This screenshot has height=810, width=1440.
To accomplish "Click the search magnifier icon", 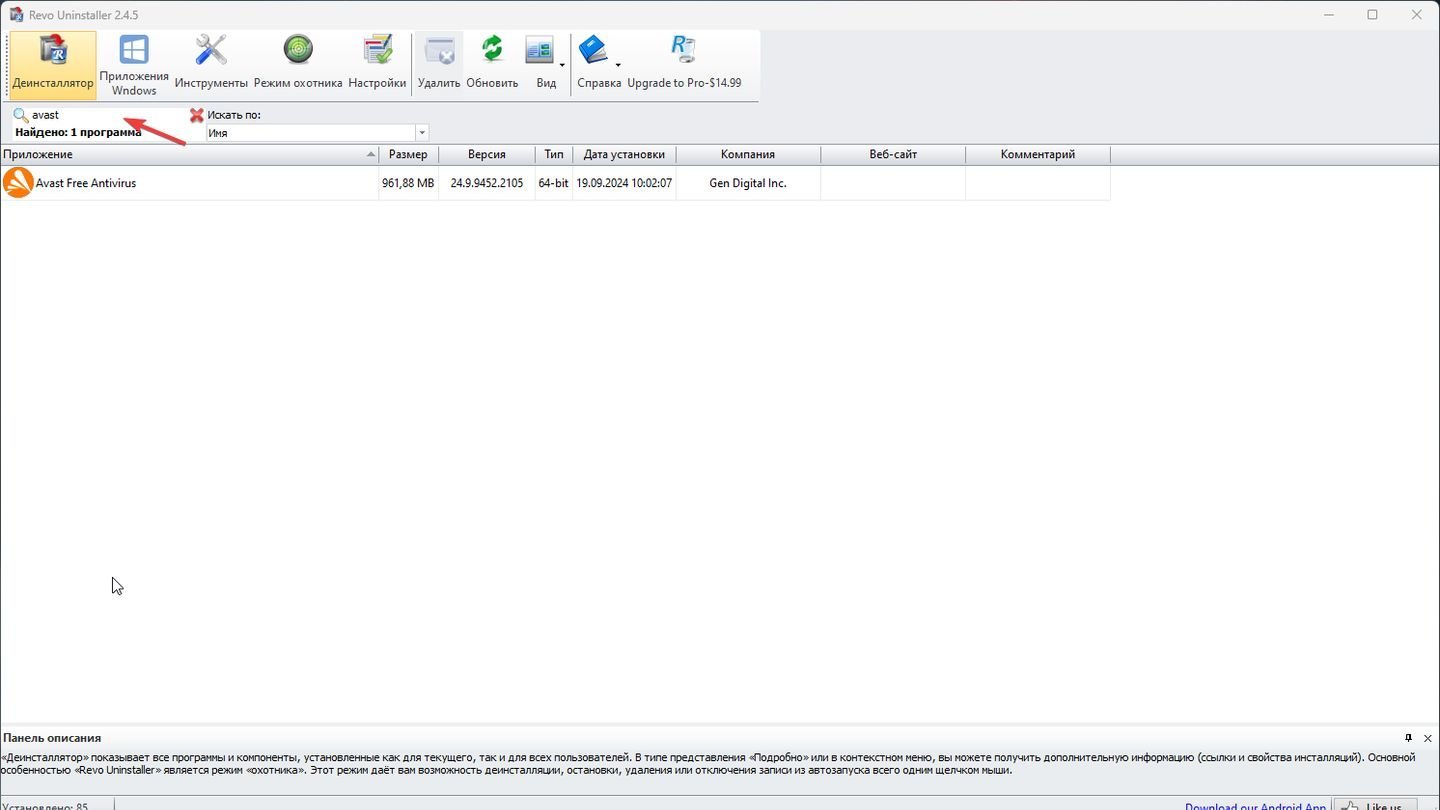I will (x=20, y=115).
